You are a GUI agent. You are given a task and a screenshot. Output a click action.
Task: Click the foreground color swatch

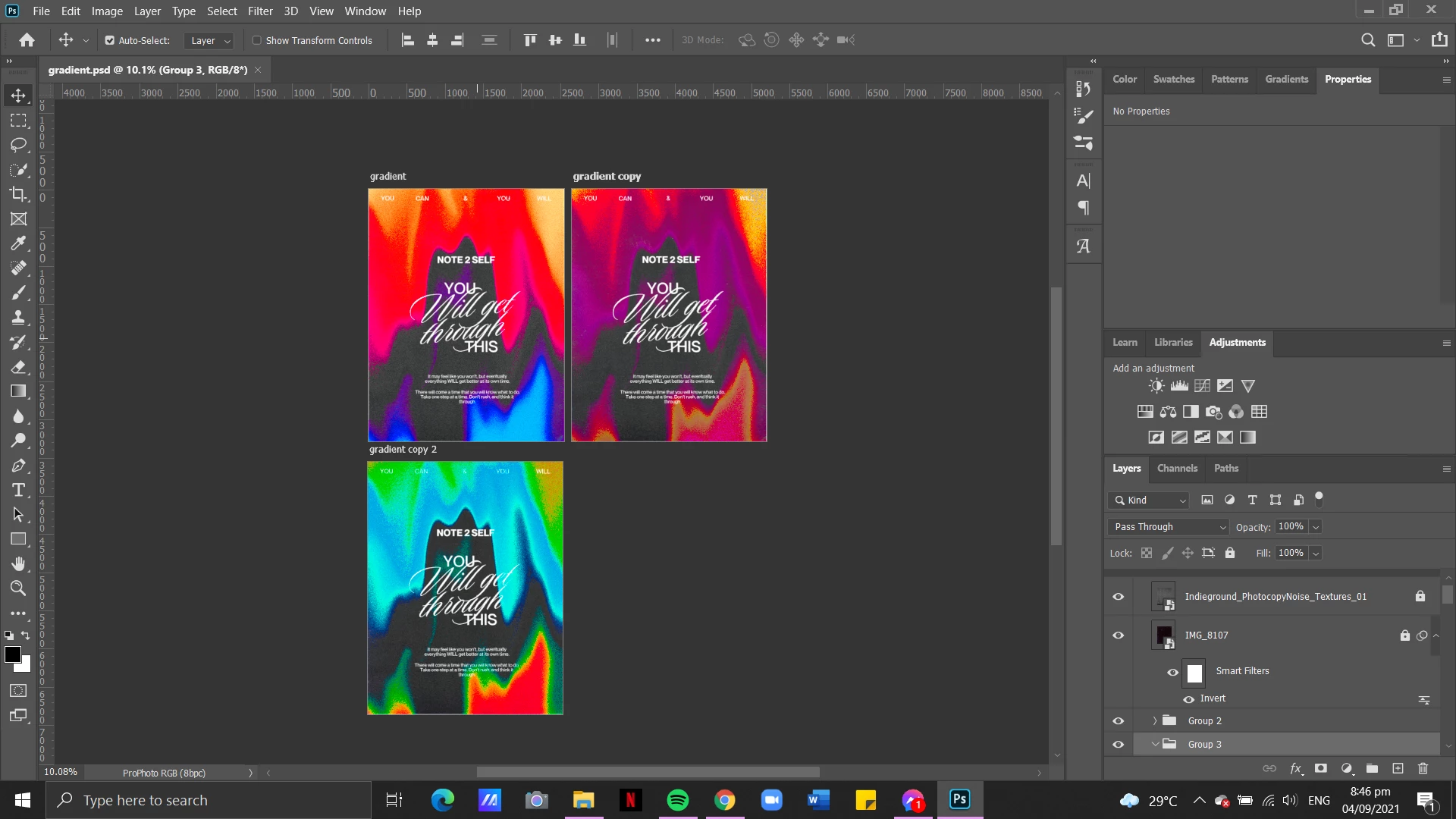pyautogui.click(x=13, y=655)
